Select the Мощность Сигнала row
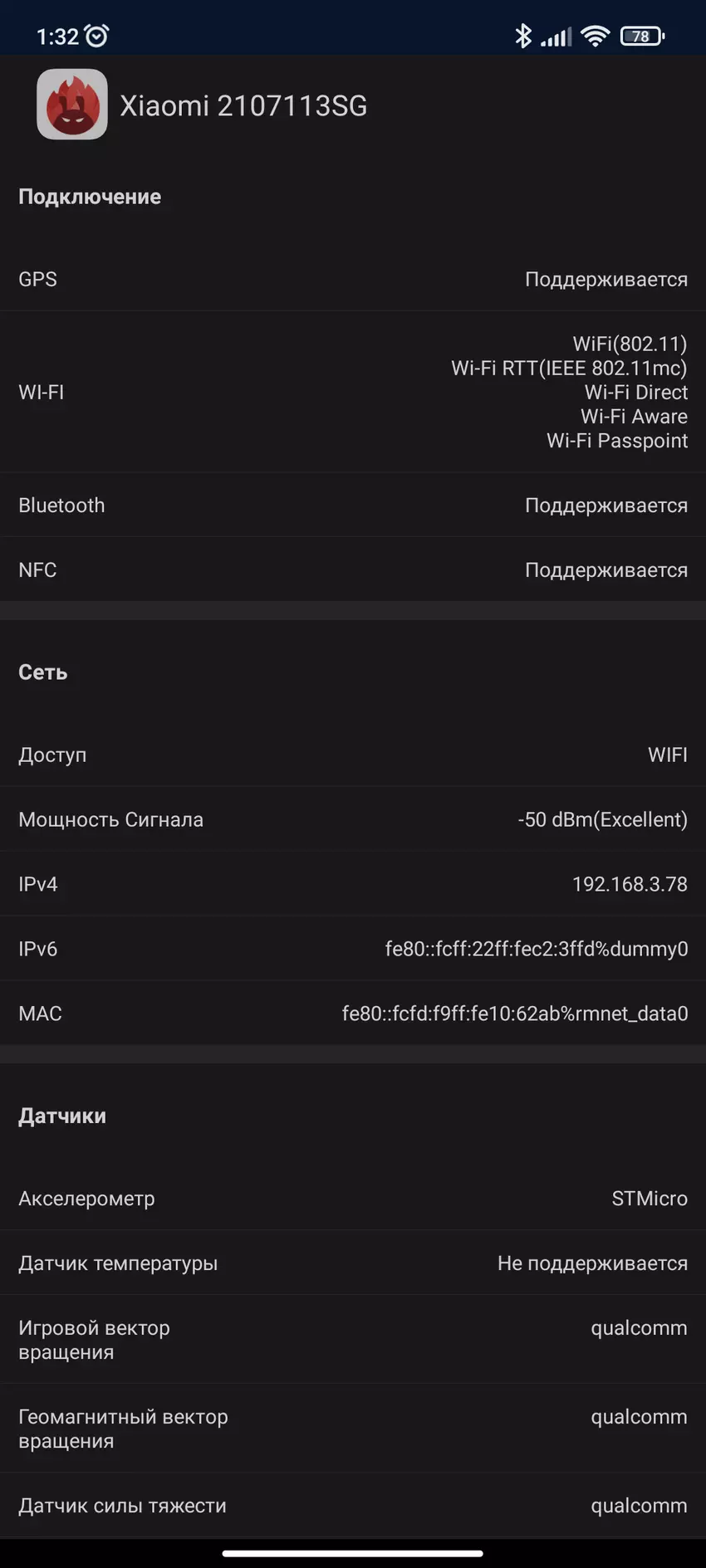Viewport: 706px width, 1568px height. [x=353, y=820]
